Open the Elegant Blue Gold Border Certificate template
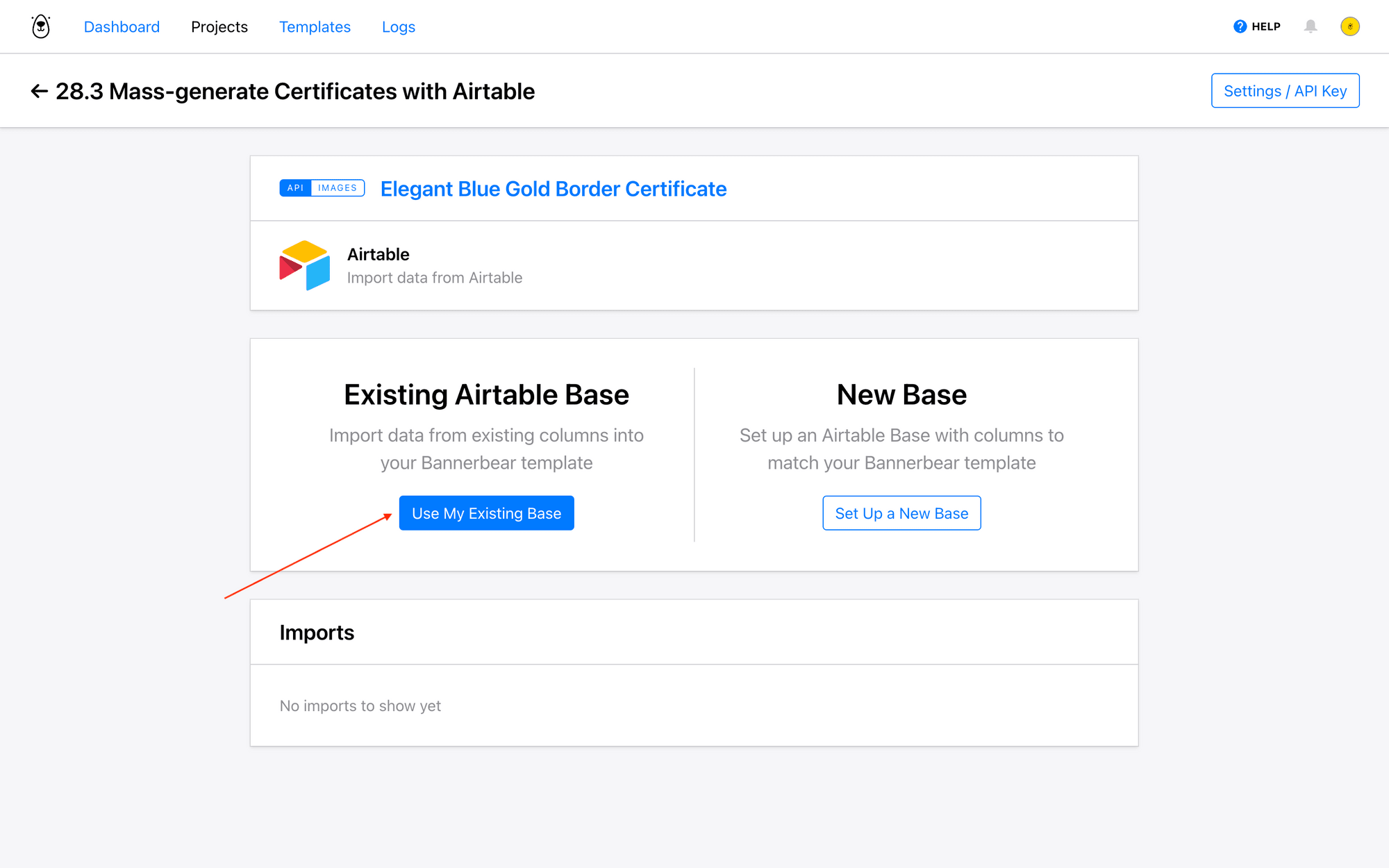The height and width of the screenshot is (868, 1389). coord(553,188)
